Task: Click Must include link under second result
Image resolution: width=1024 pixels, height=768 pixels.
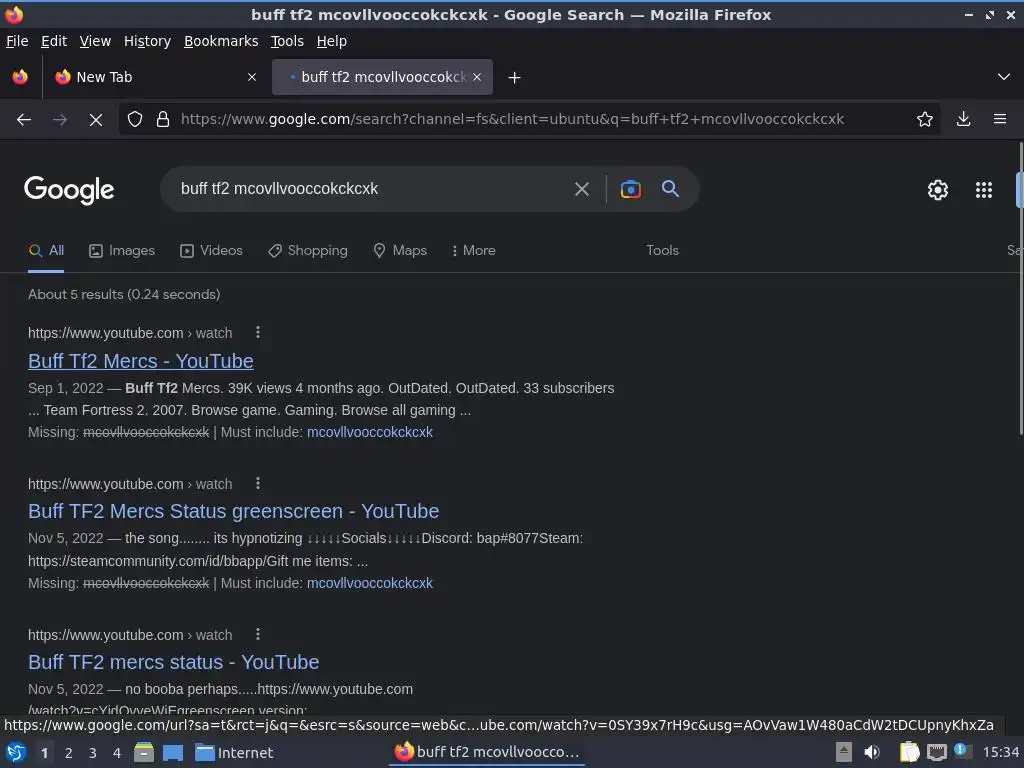Action: click(370, 583)
